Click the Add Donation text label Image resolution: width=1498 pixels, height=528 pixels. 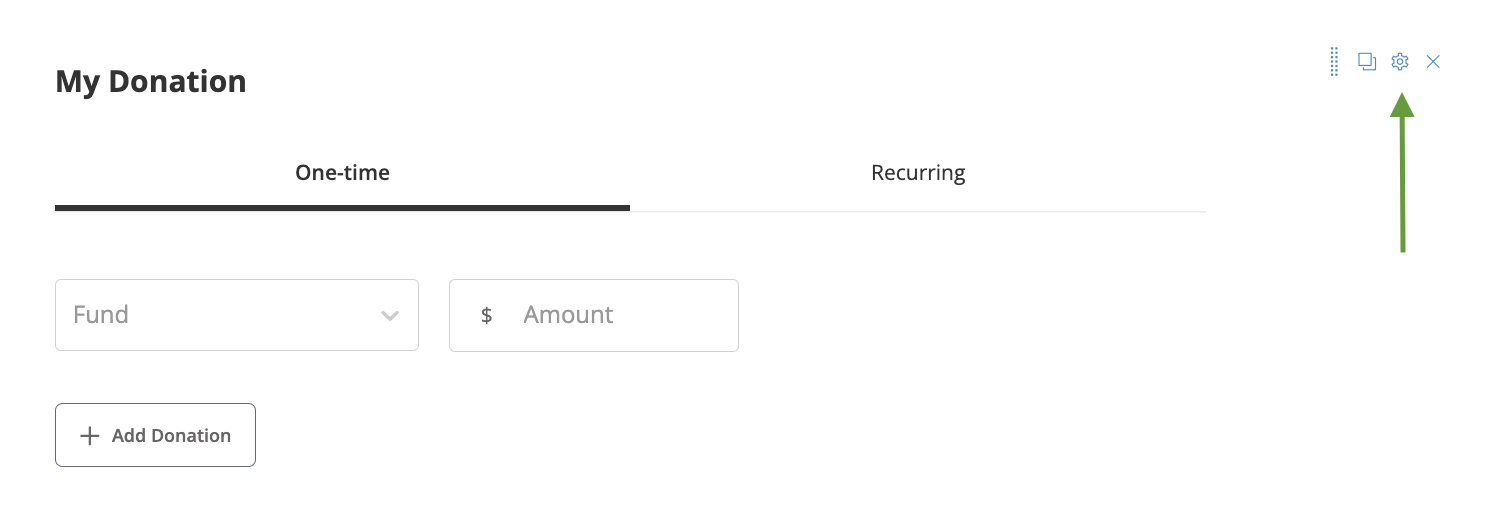click(x=171, y=436)
